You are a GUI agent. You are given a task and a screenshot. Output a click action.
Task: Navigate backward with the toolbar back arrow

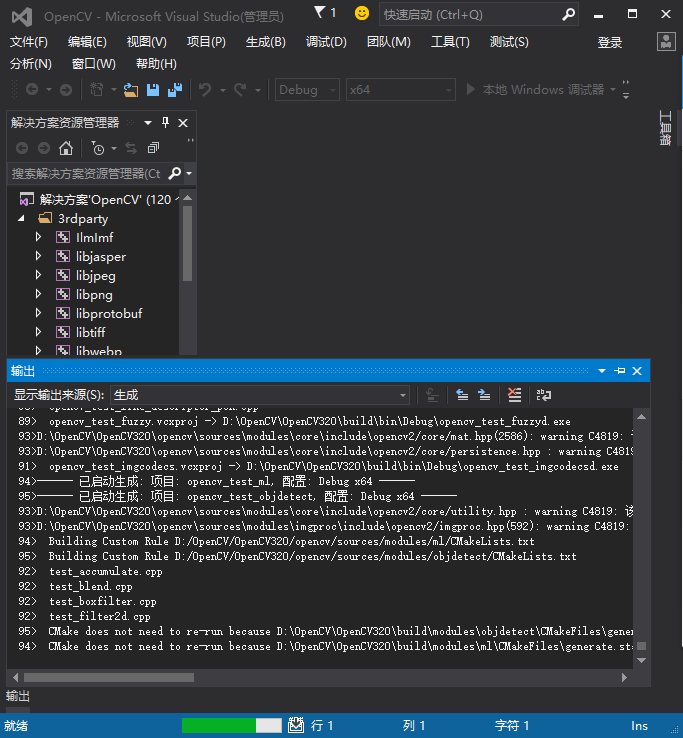click(x=32, y=89)
